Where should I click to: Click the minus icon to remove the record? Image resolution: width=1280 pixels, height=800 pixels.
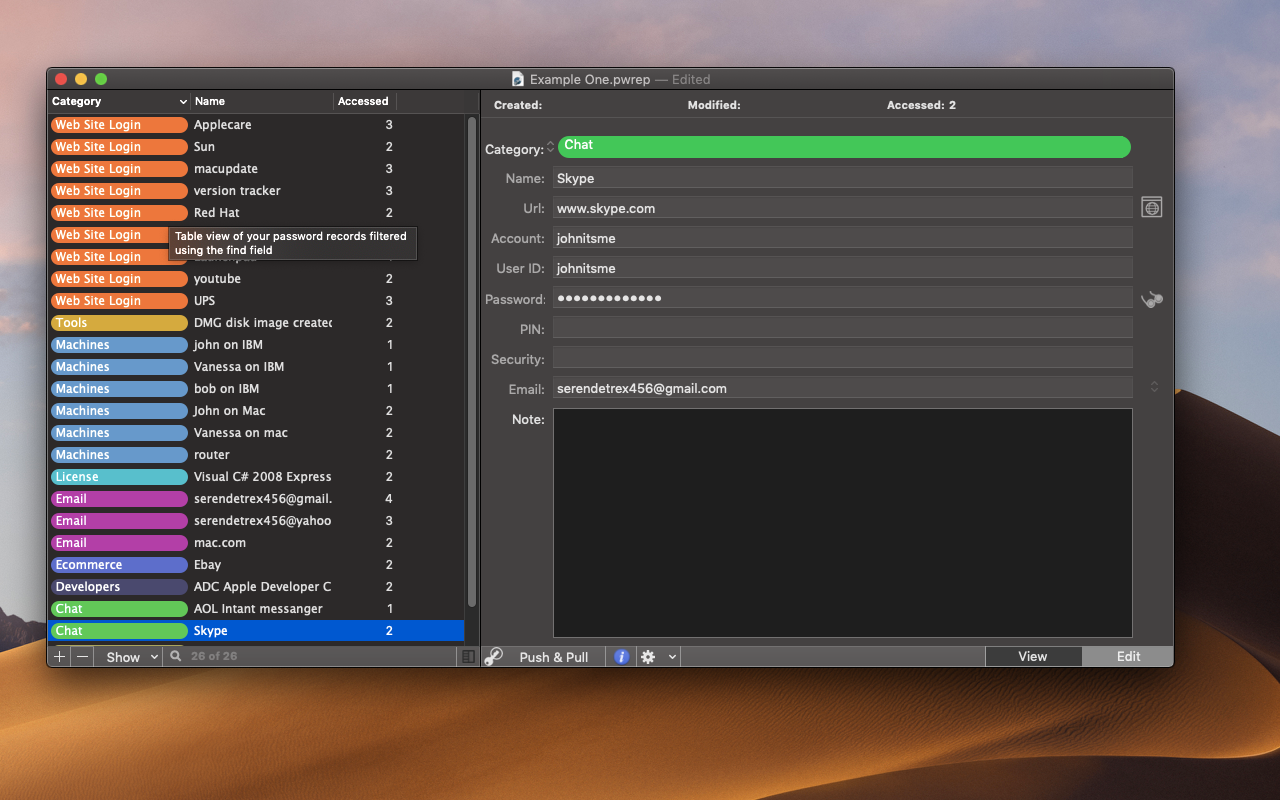82,657
